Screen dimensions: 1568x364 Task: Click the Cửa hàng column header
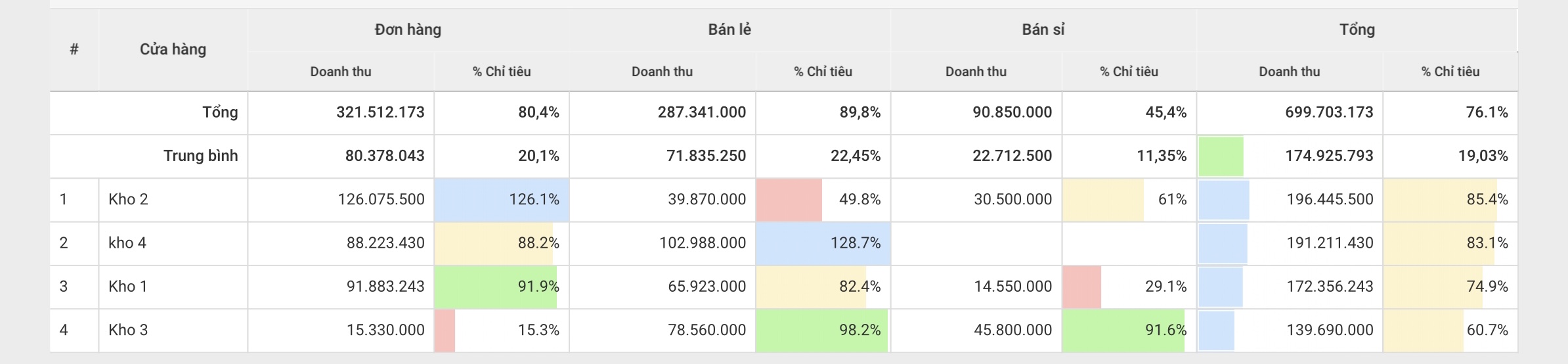[173, 49]
